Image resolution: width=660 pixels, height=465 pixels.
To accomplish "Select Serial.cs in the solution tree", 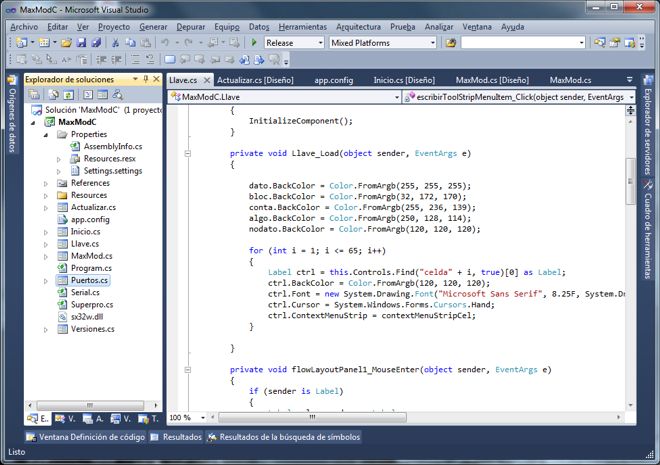I will pos(85,292).
